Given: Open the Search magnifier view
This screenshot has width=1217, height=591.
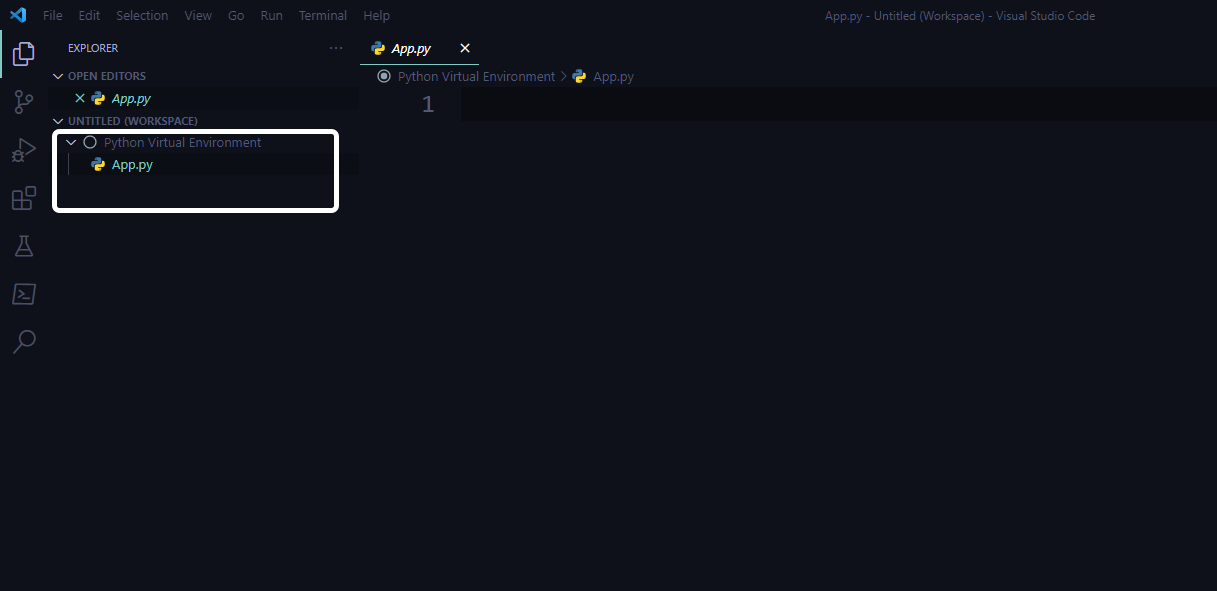Looking at the screenshot, I should click(24, 342).
